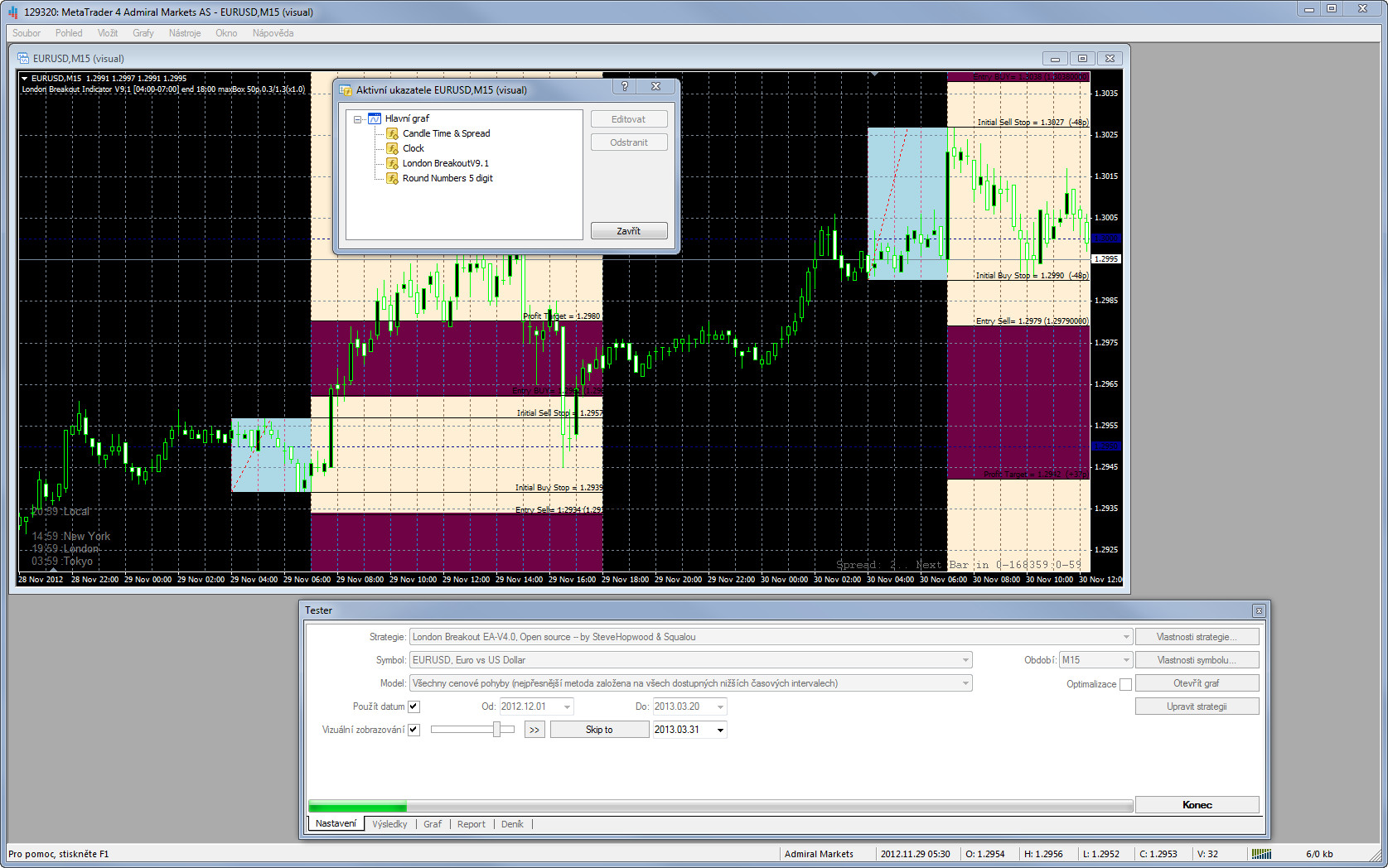Click the Clock indicator icon

[x=393, y=148]
